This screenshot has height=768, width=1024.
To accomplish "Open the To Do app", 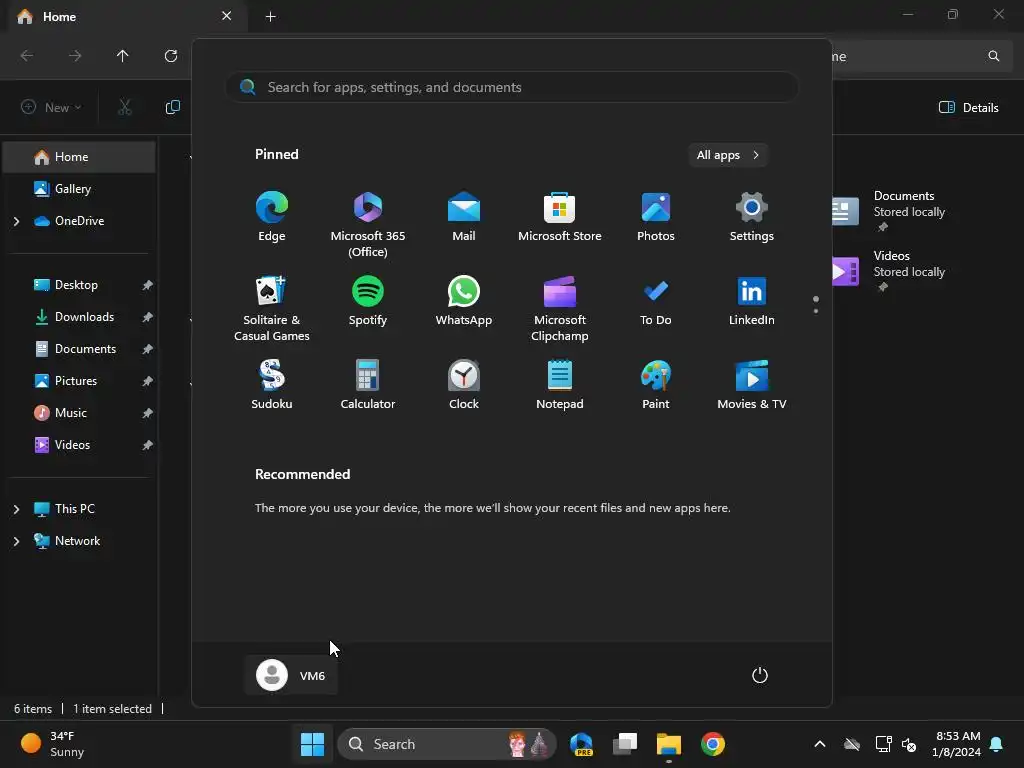I will point(656,301).
